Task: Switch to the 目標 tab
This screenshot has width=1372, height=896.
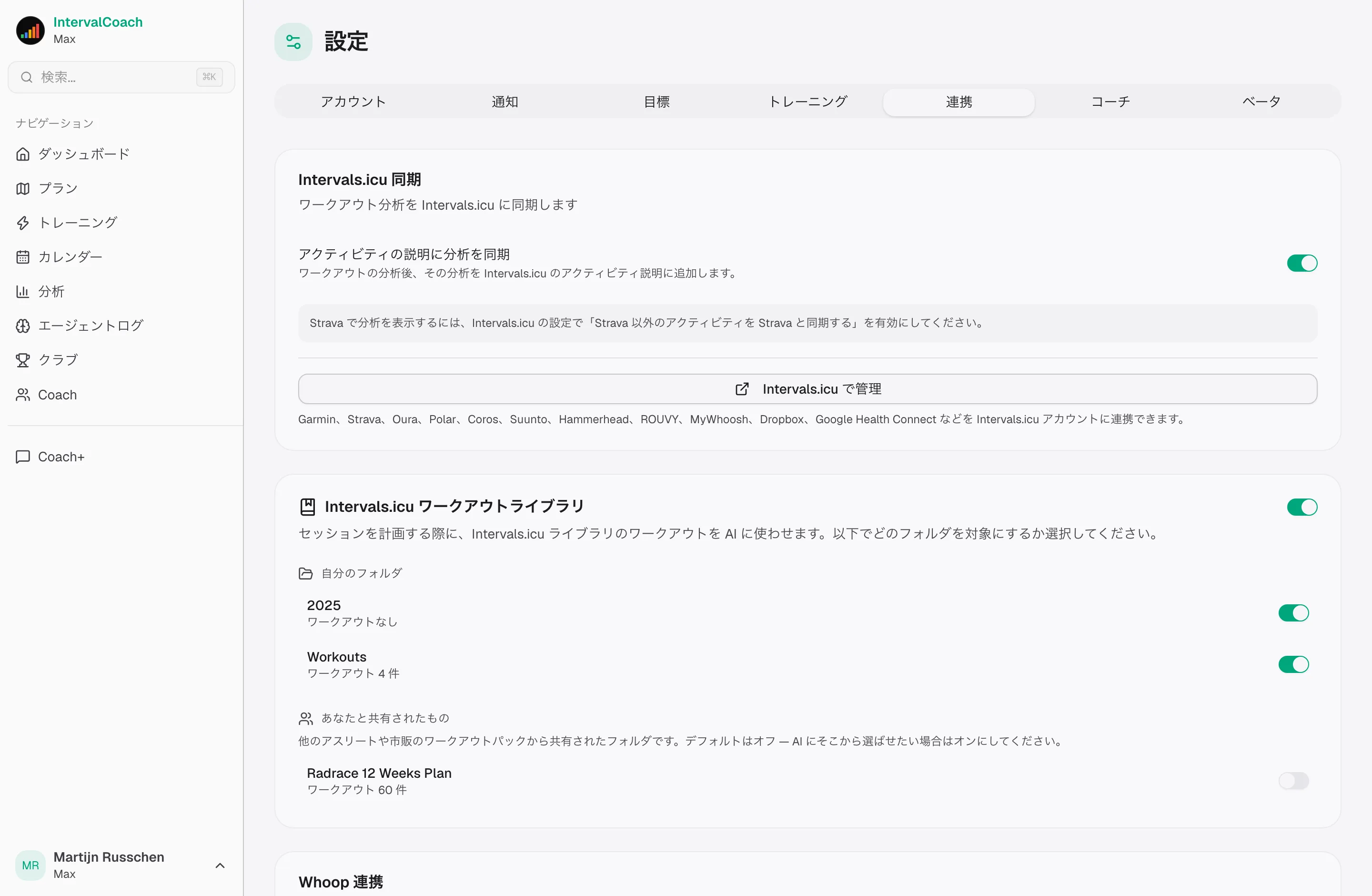Action: pyautogui.click(x=656, y=102)
